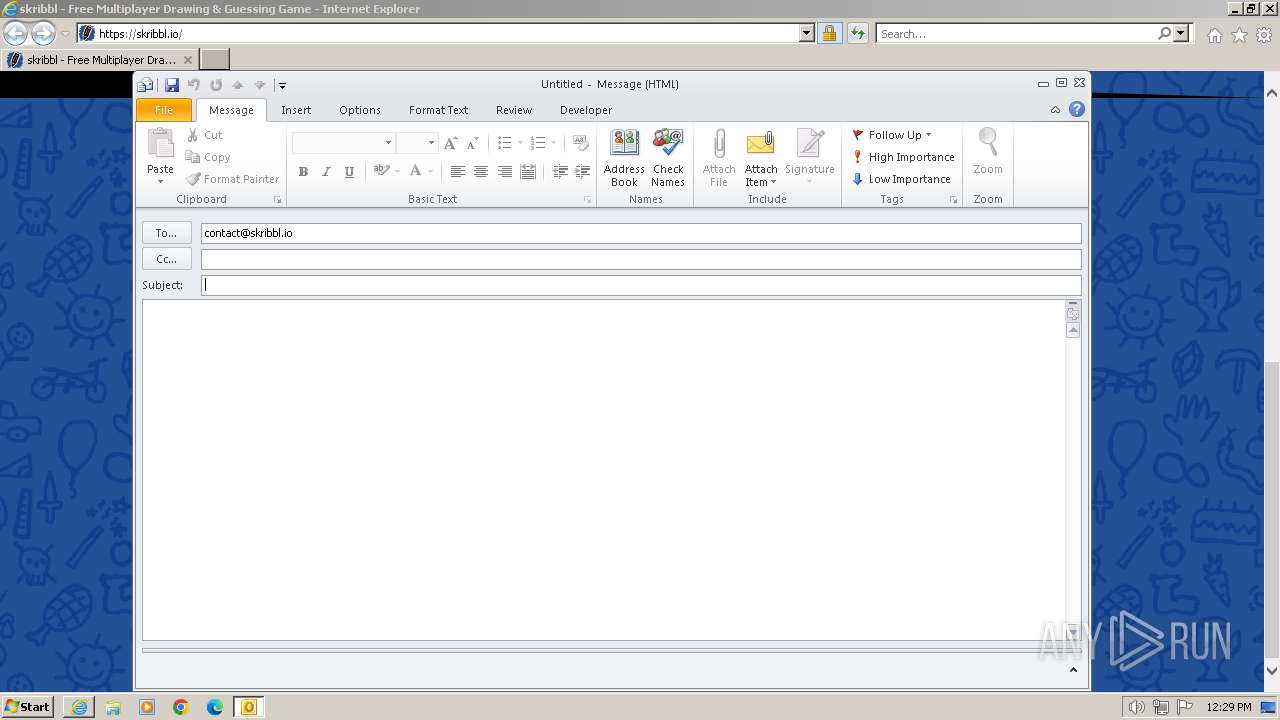
Task: Open Google Chrome from taskbar
Action: pos(181,707)
